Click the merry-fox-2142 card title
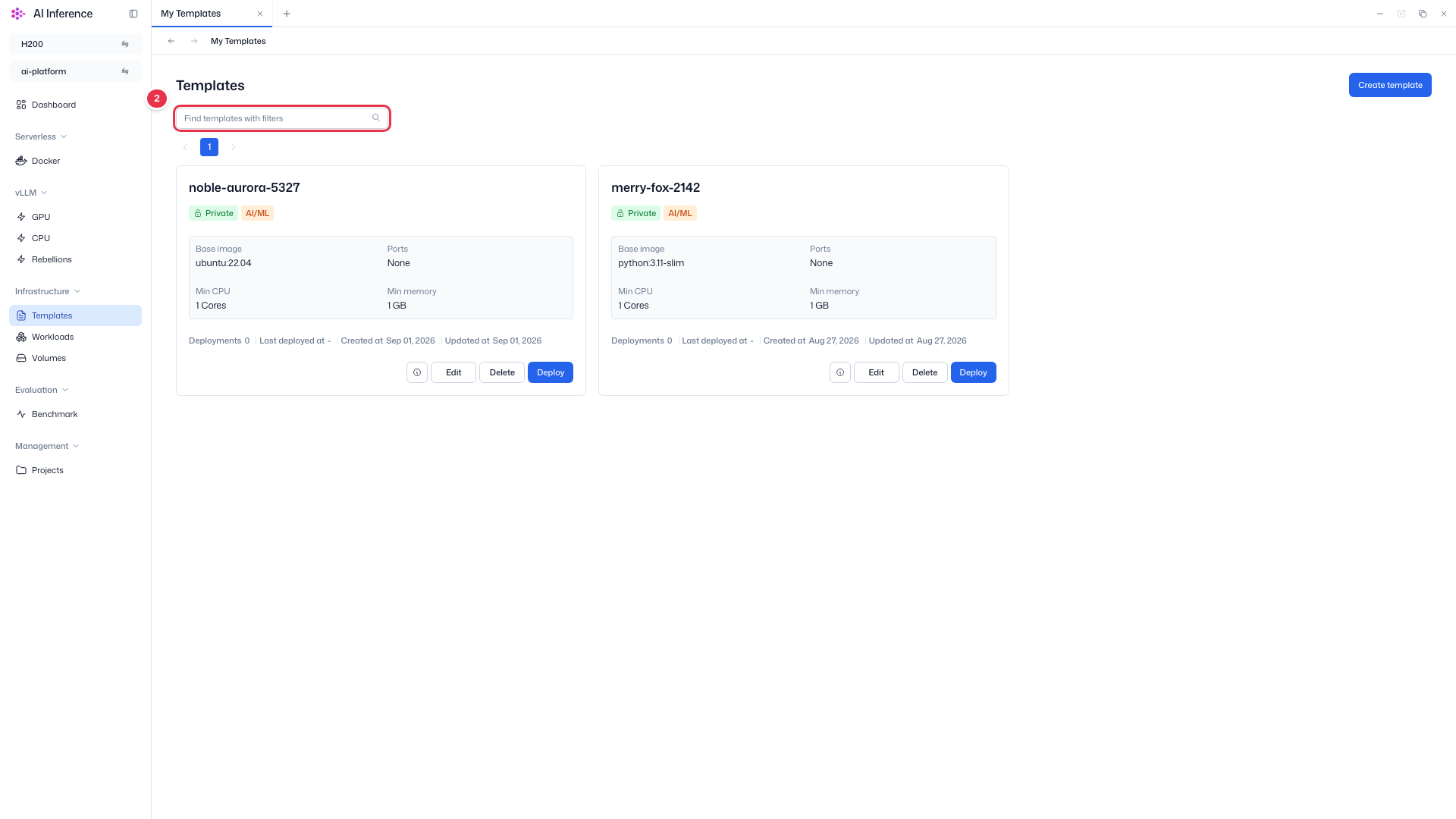Image resolution: width=1456 pixels, height=819 pixels. point(655,187)
